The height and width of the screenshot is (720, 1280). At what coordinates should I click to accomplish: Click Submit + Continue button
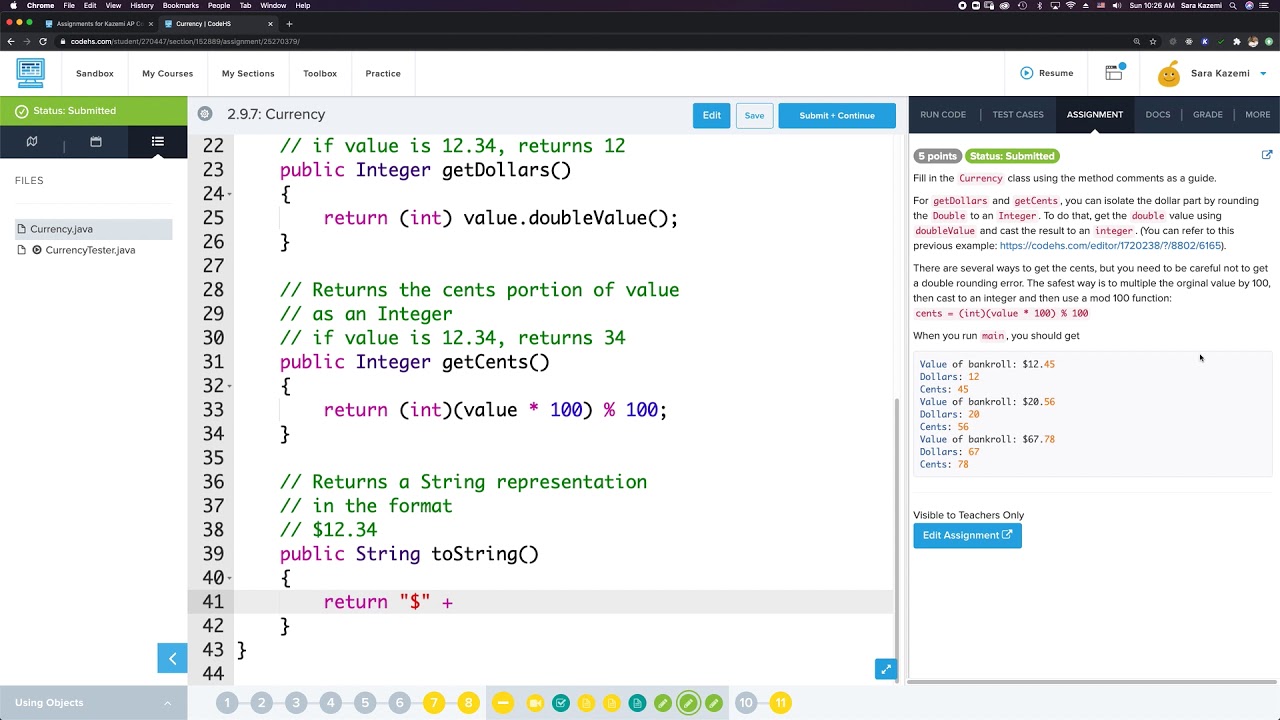(x=837, y=115)
